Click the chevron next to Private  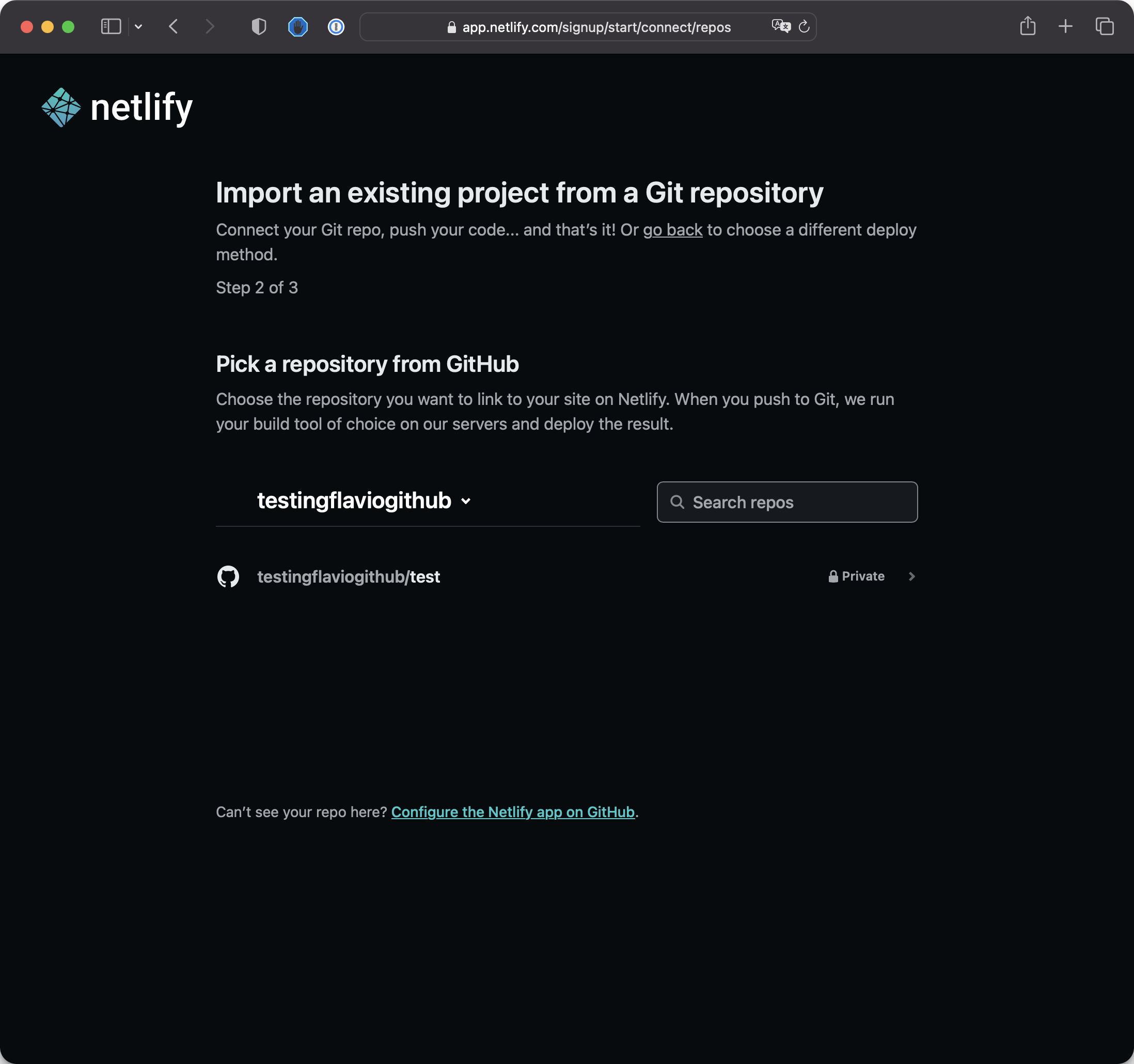[911, 576]
